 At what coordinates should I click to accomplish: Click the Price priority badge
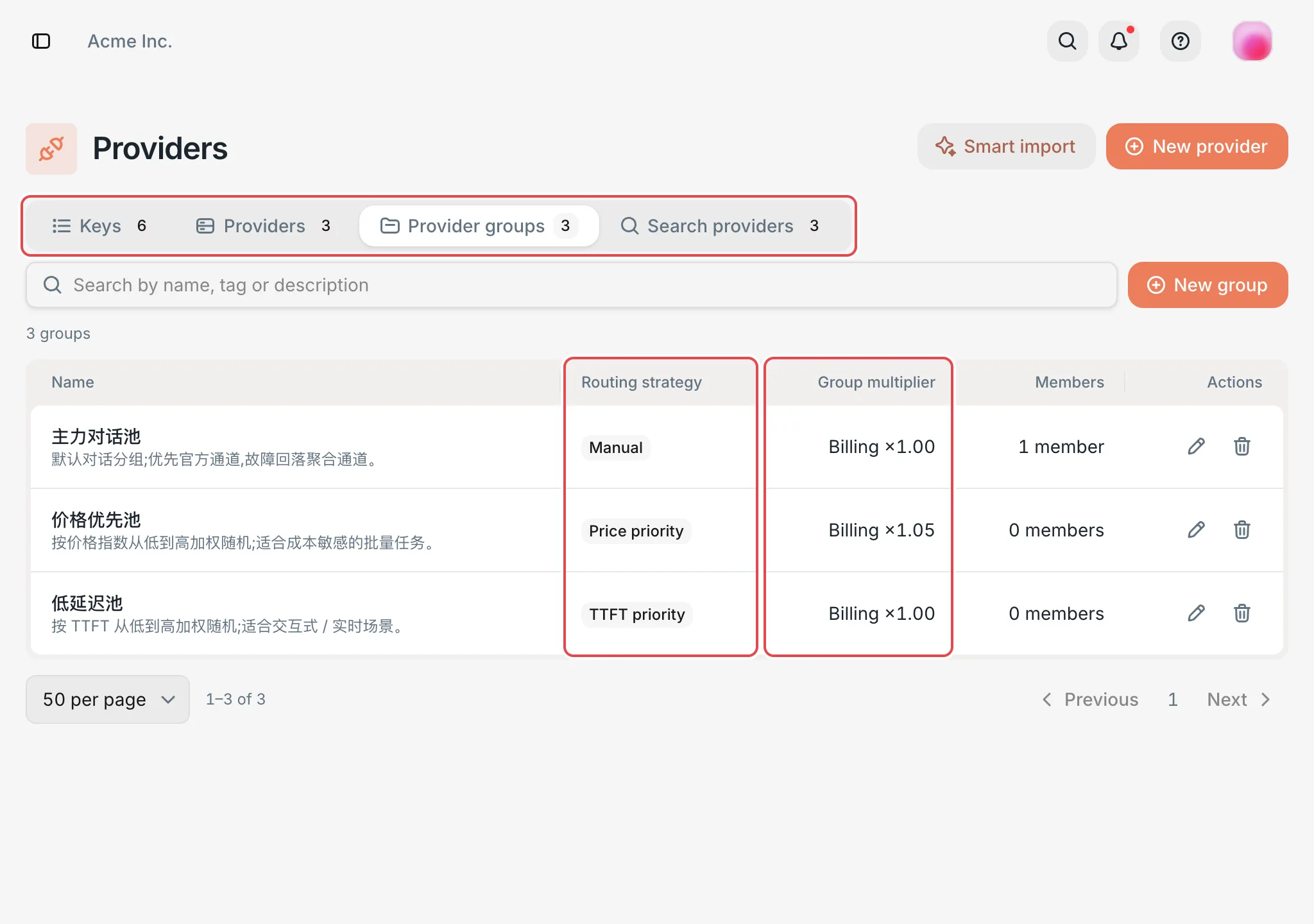click(636, 531)
